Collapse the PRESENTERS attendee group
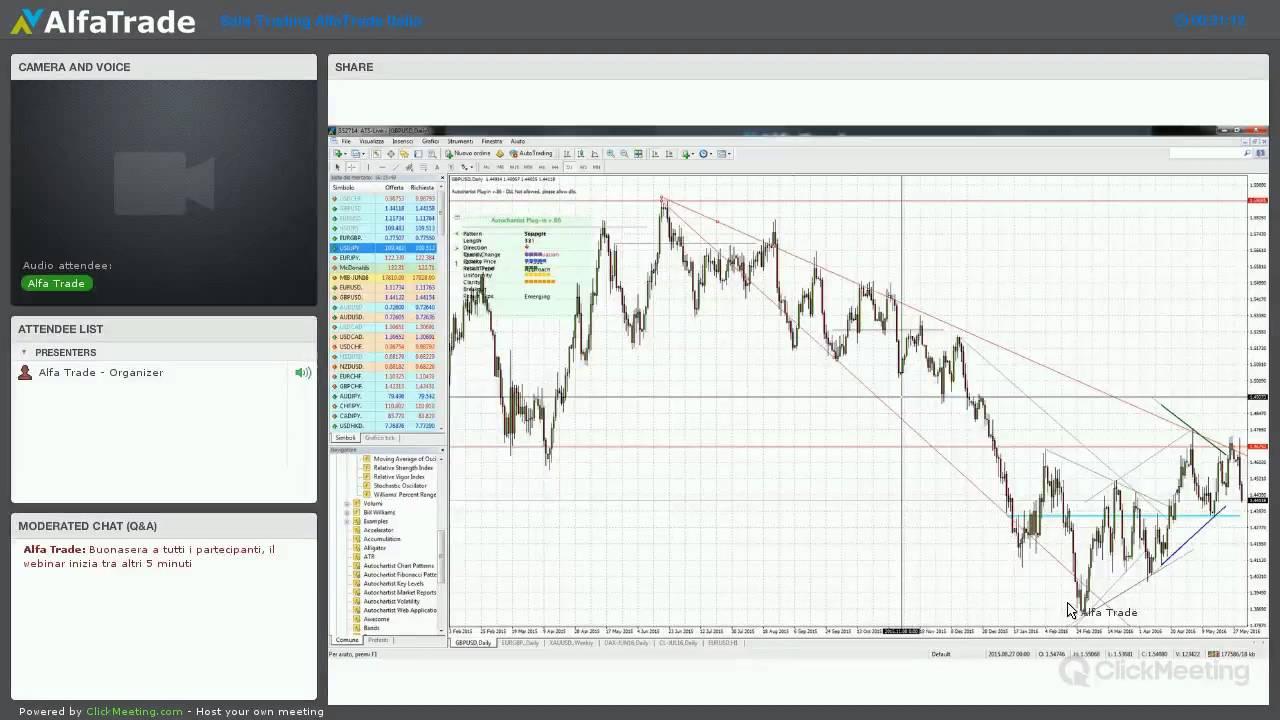 pyautogui.click(x=24, y=352)
